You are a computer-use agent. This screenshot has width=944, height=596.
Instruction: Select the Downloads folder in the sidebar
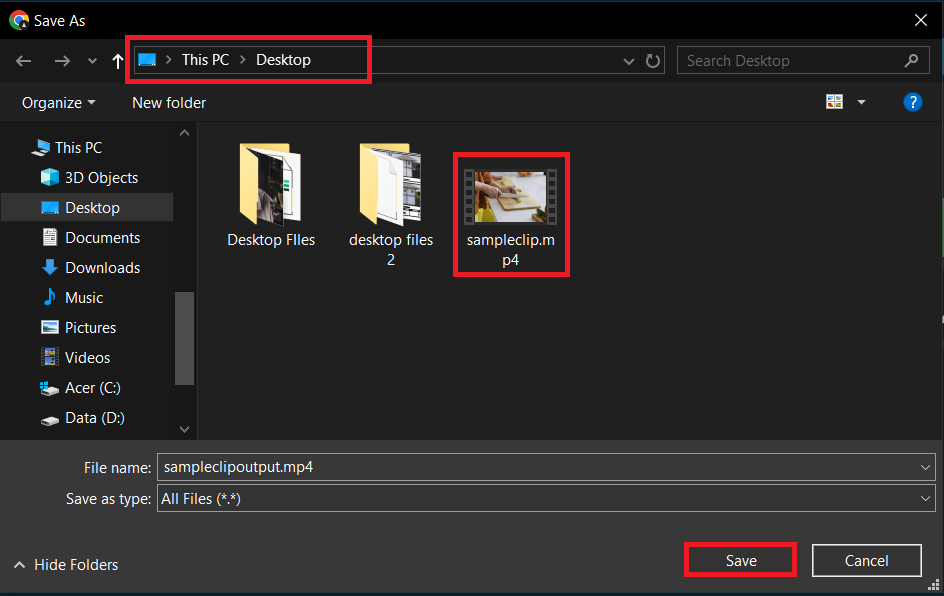(x=98, y=267)
